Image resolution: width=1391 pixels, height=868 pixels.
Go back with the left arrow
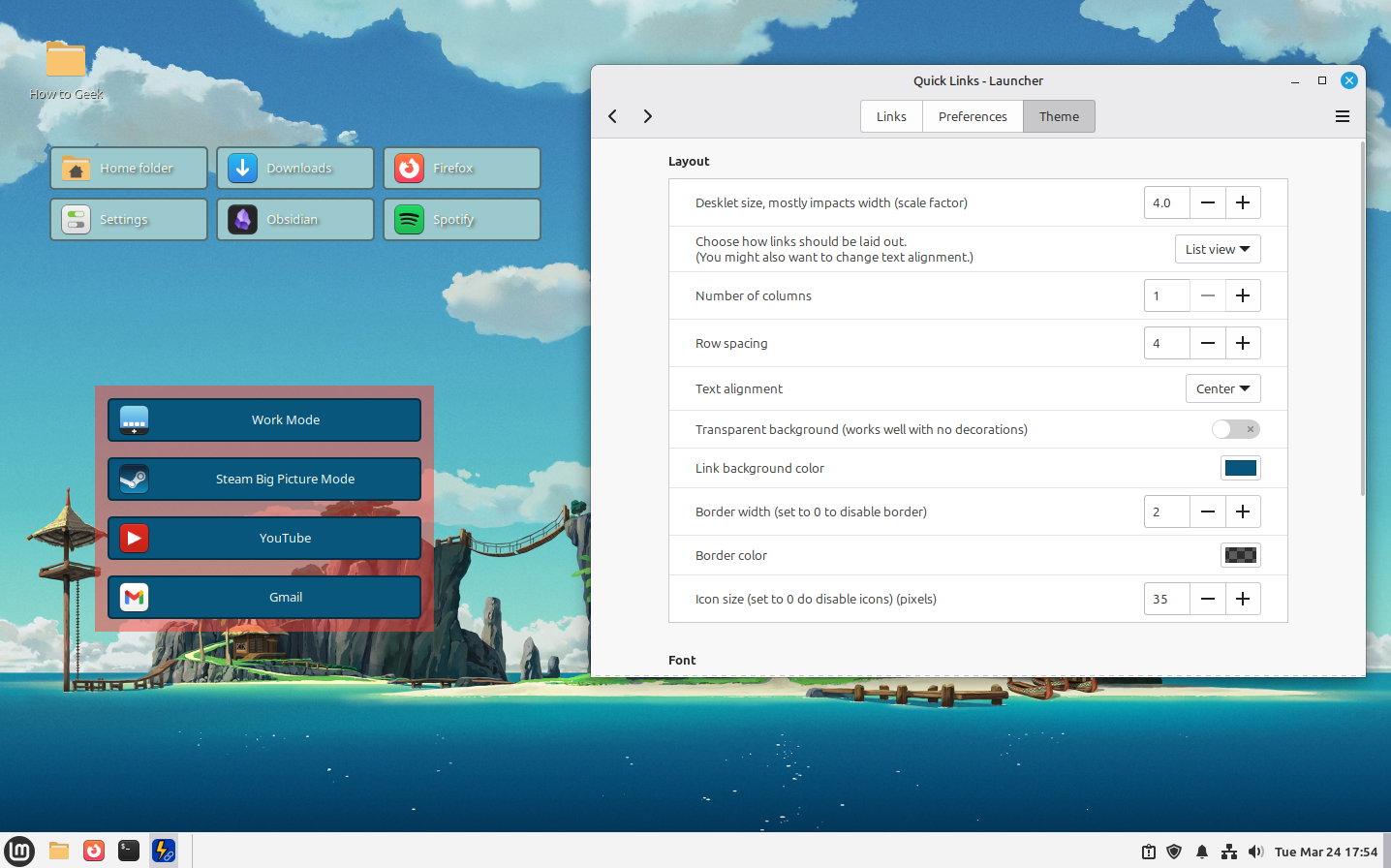(612, 116)
